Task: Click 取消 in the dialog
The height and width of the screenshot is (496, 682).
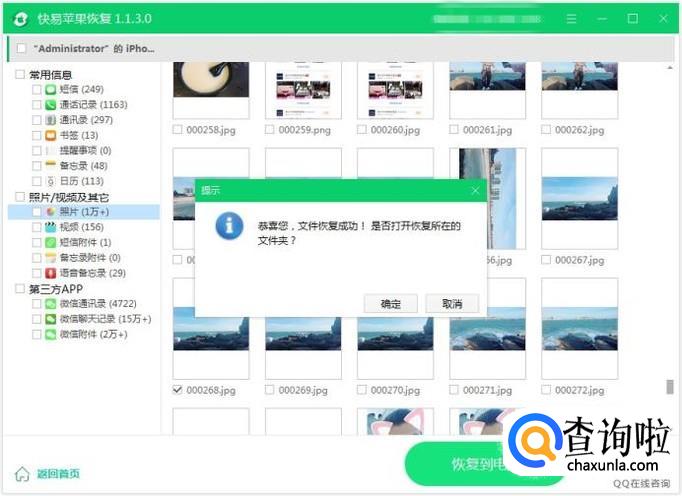Action: [x=452, y=304]
